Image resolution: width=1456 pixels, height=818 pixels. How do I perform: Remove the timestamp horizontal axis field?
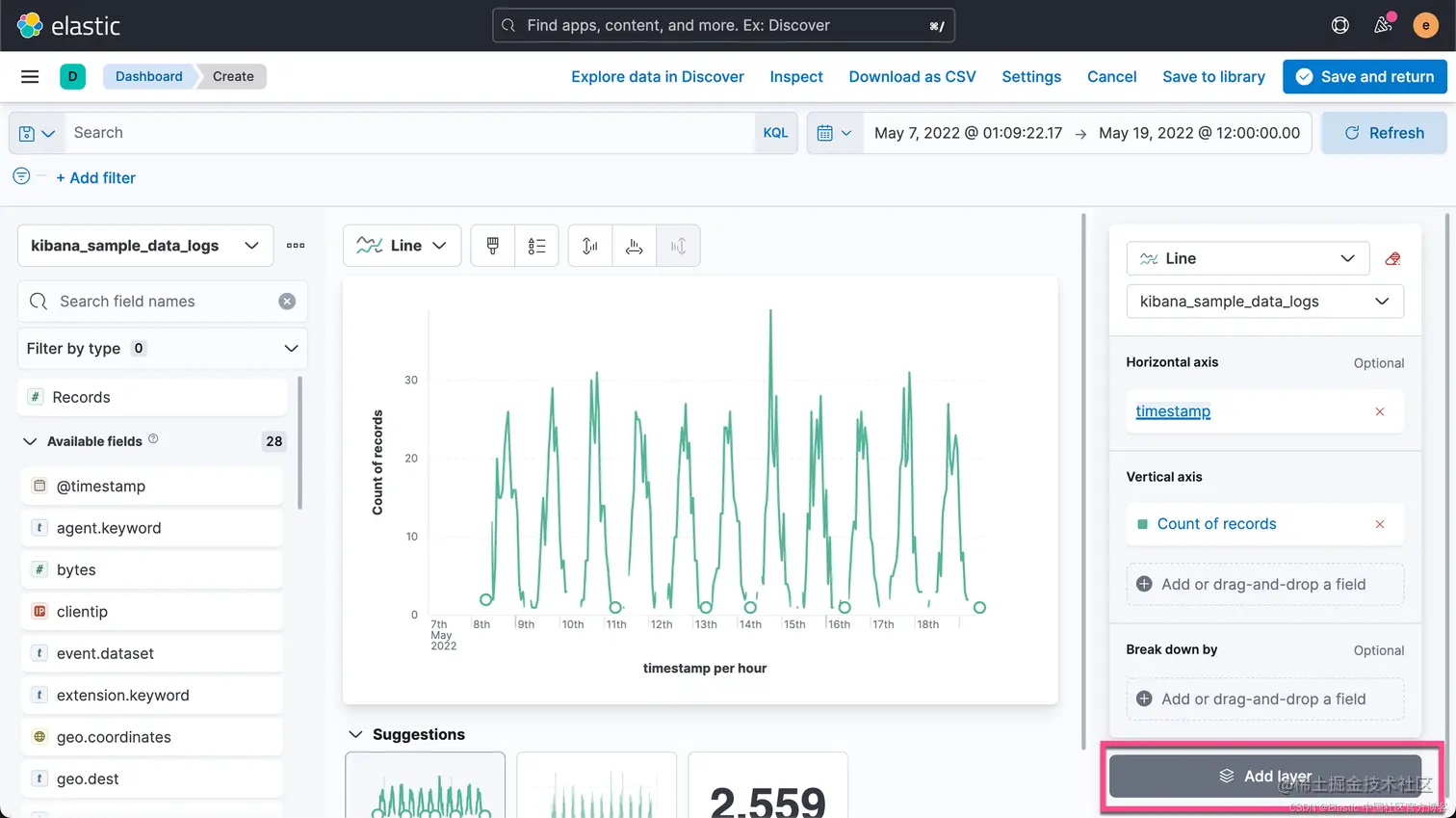pyautogui.click(x=1380, y=411)
